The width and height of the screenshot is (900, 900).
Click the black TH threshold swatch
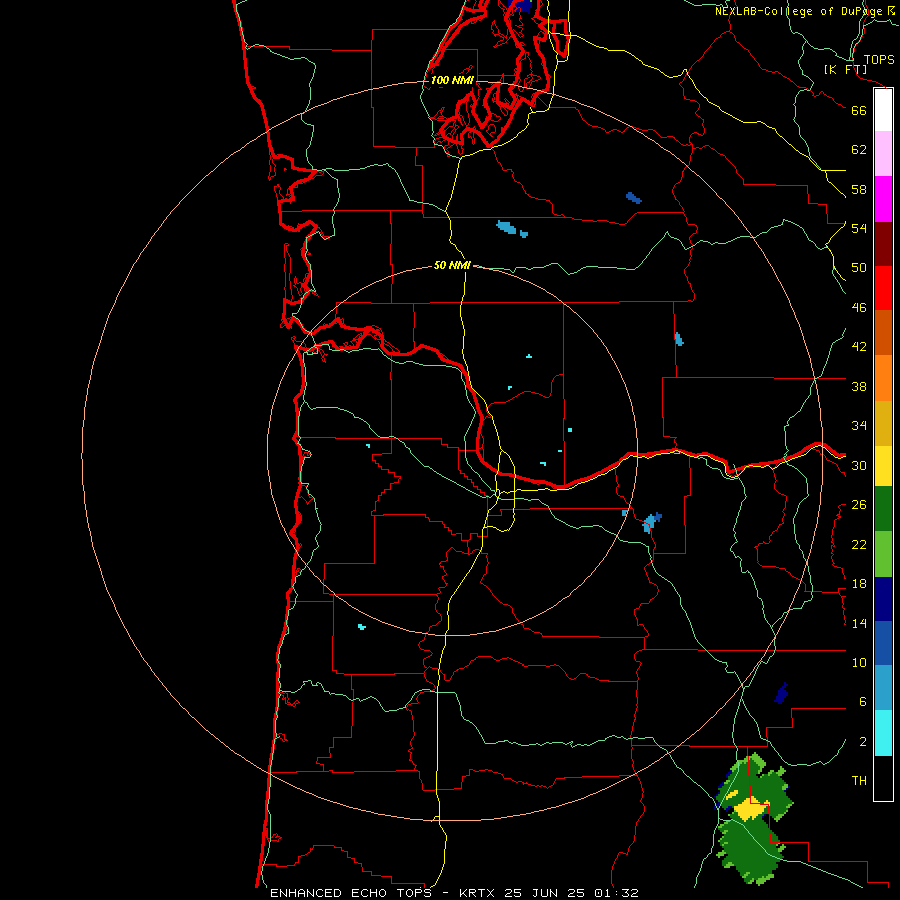click(x=883, y=778)
